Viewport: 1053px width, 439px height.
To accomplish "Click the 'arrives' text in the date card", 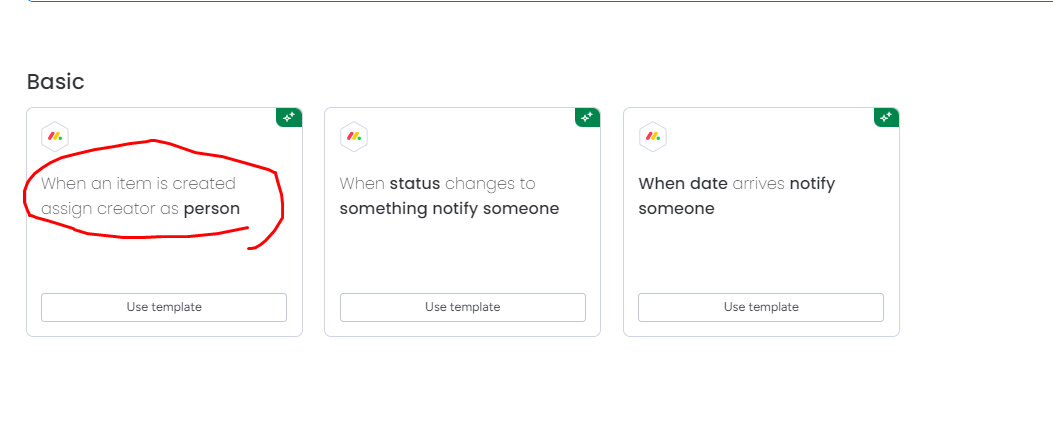I will pos(758,183).
